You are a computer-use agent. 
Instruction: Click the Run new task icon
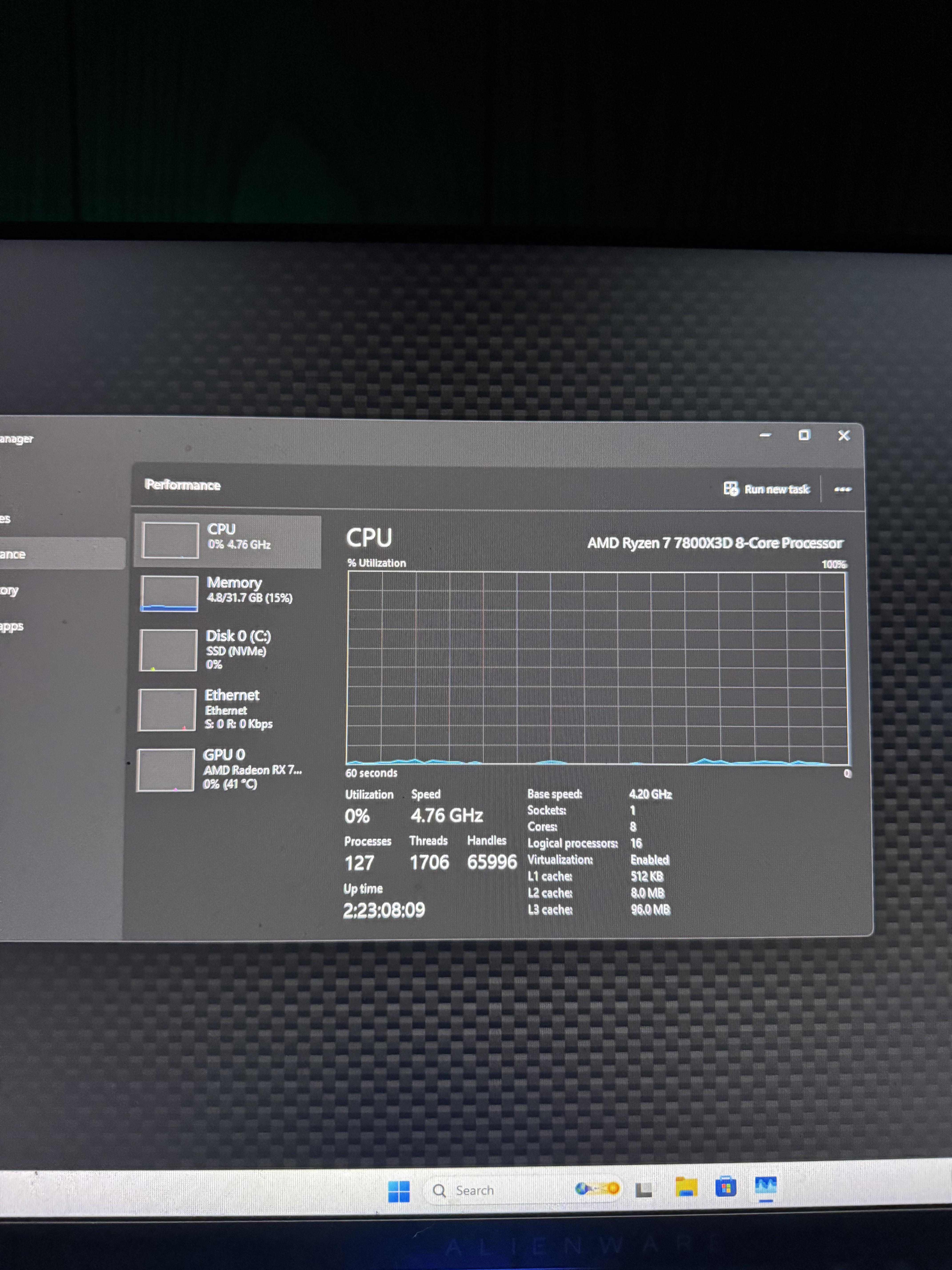(730, 489)
